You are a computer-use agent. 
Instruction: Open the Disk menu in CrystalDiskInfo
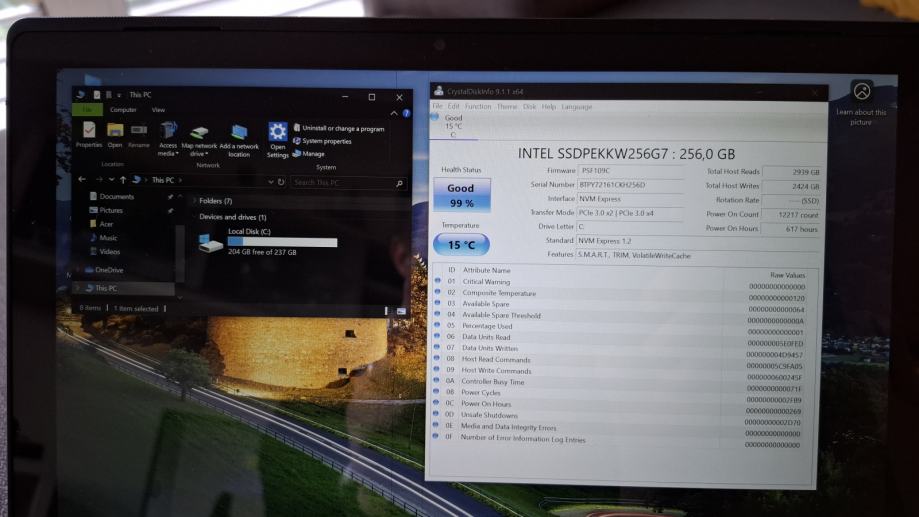pos(529,107)
